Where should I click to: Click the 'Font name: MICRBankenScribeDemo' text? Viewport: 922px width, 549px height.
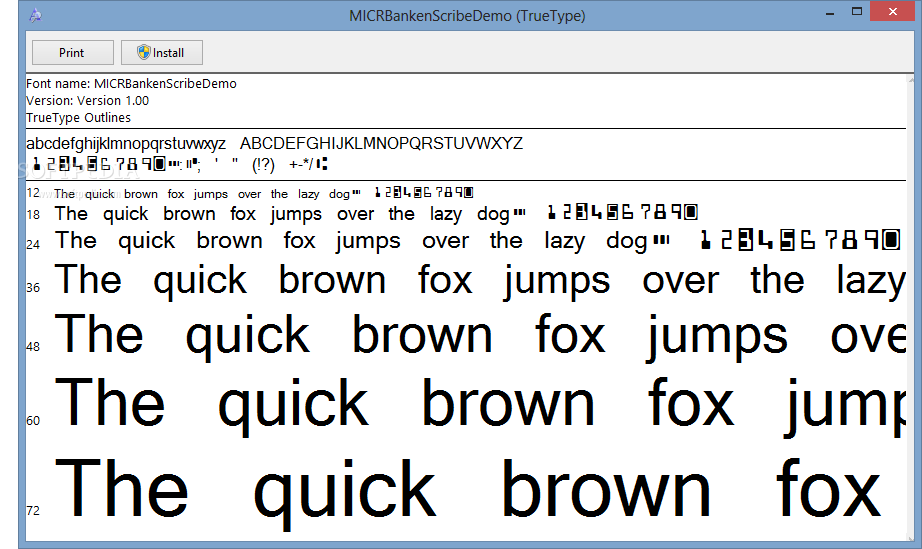pos(131,83)
